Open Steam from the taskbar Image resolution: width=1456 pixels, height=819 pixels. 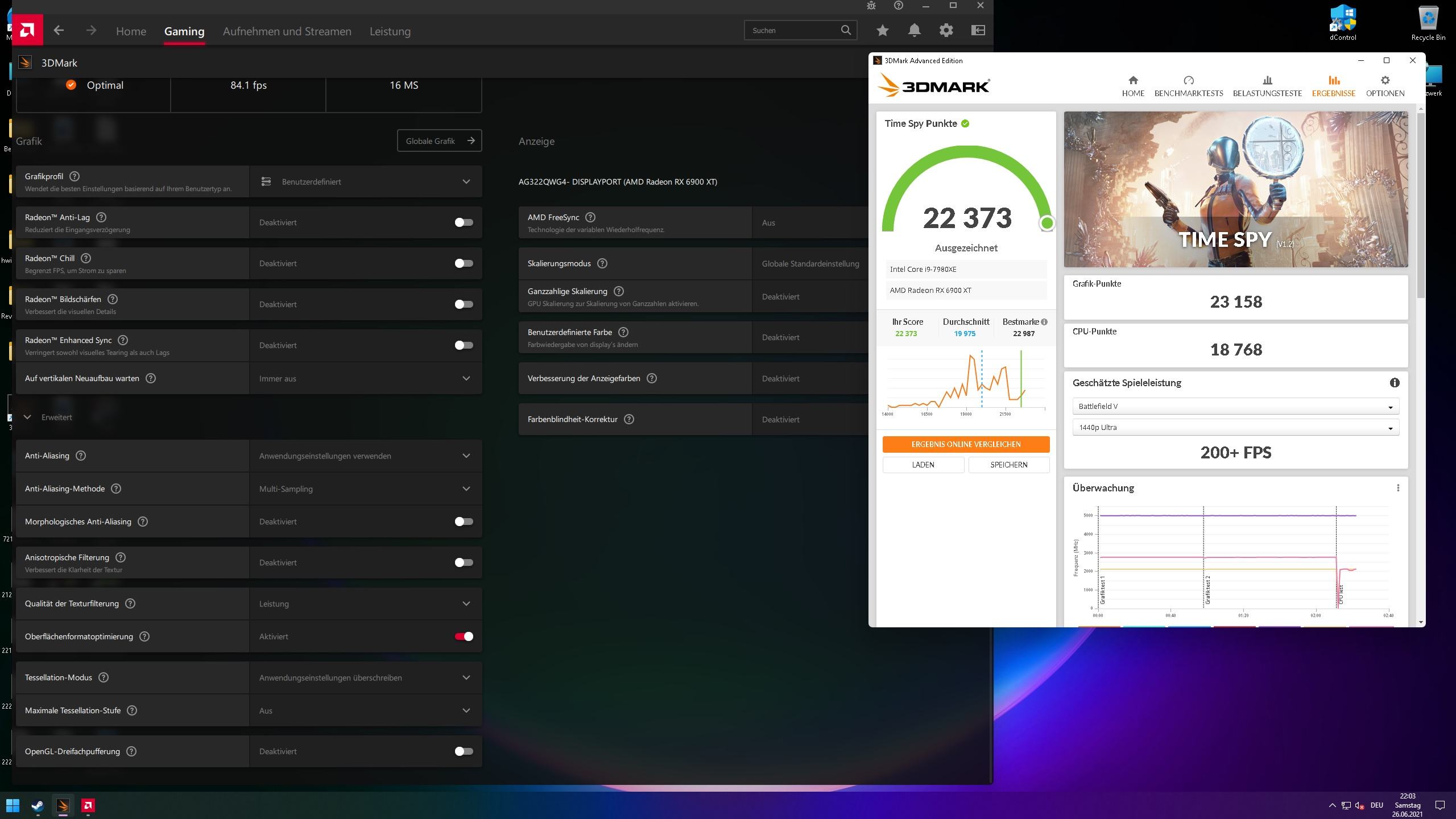[38, 805]
